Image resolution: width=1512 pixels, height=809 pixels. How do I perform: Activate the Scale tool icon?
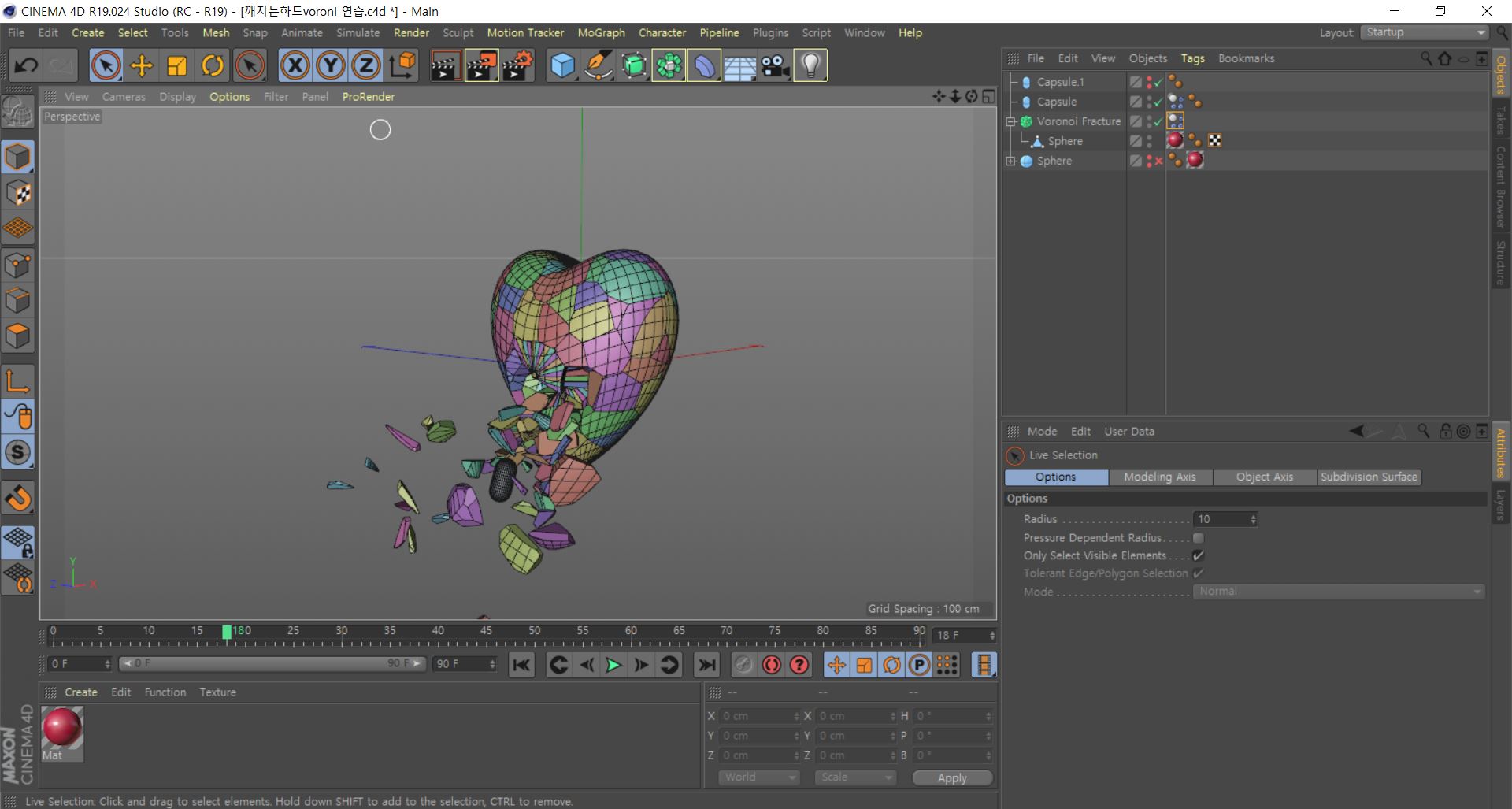(x=176, y=65)
